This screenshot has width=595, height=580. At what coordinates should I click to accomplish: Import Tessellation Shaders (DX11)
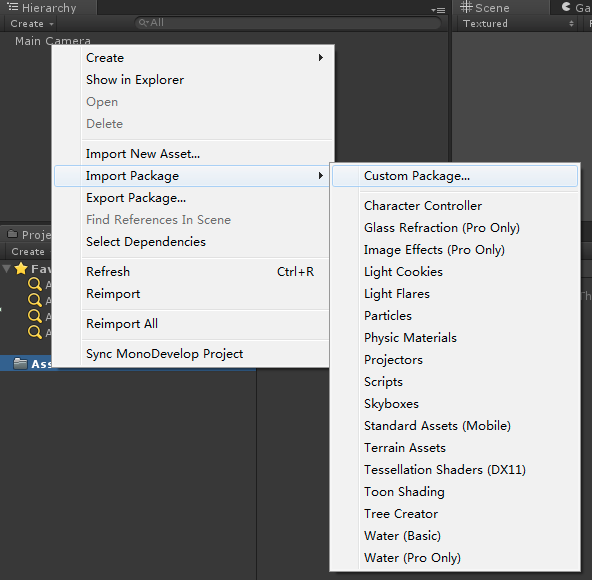455,470
